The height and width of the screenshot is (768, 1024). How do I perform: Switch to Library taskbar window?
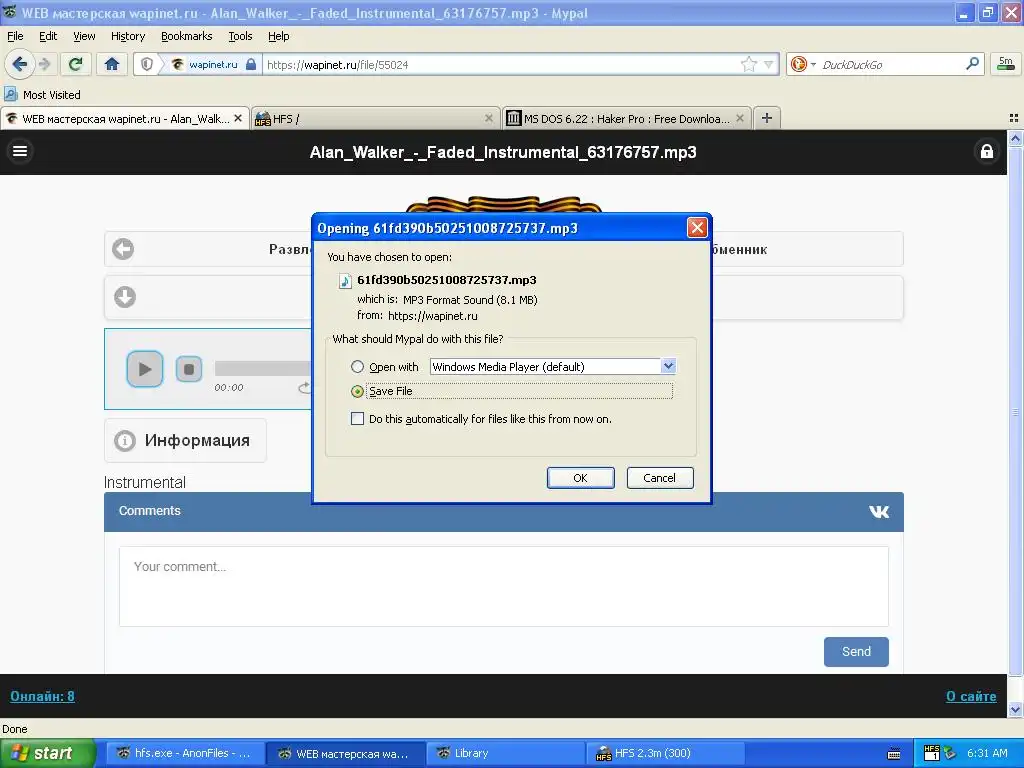(x=505, y=753)
